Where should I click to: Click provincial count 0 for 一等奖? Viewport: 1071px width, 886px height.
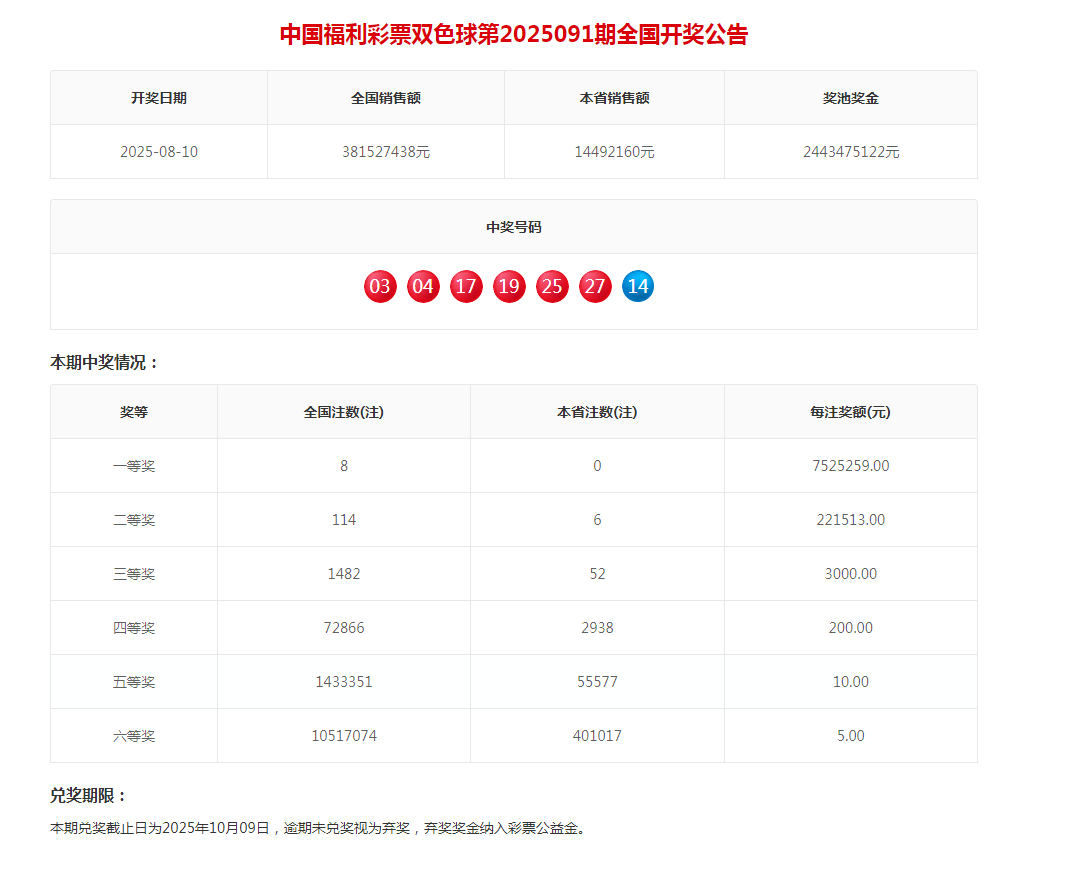point(597,466)
